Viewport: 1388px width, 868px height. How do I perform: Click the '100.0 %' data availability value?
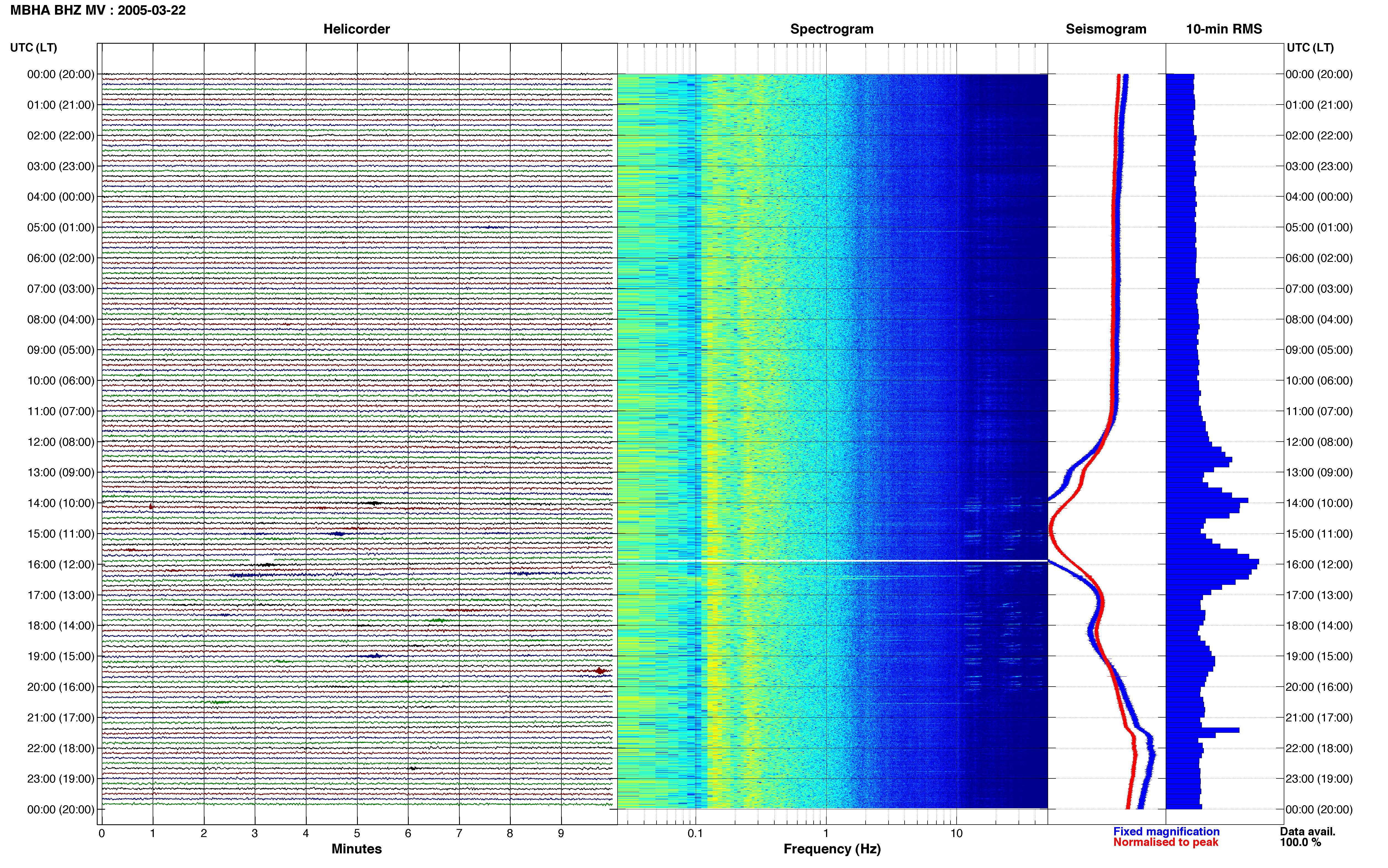click(x=1300, y=843)
